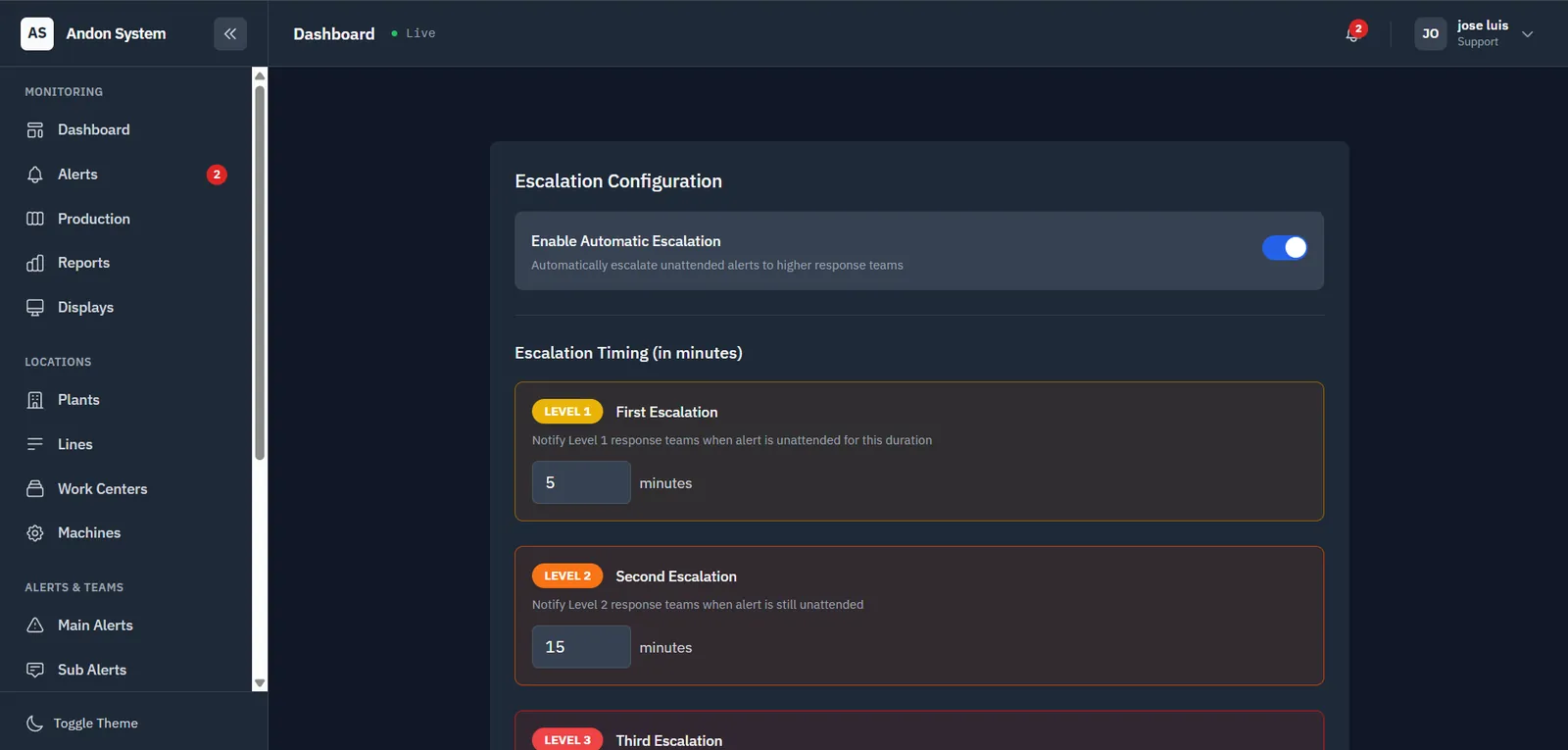
Task: Click the JO user avatar
Action: coord(1431,33)
